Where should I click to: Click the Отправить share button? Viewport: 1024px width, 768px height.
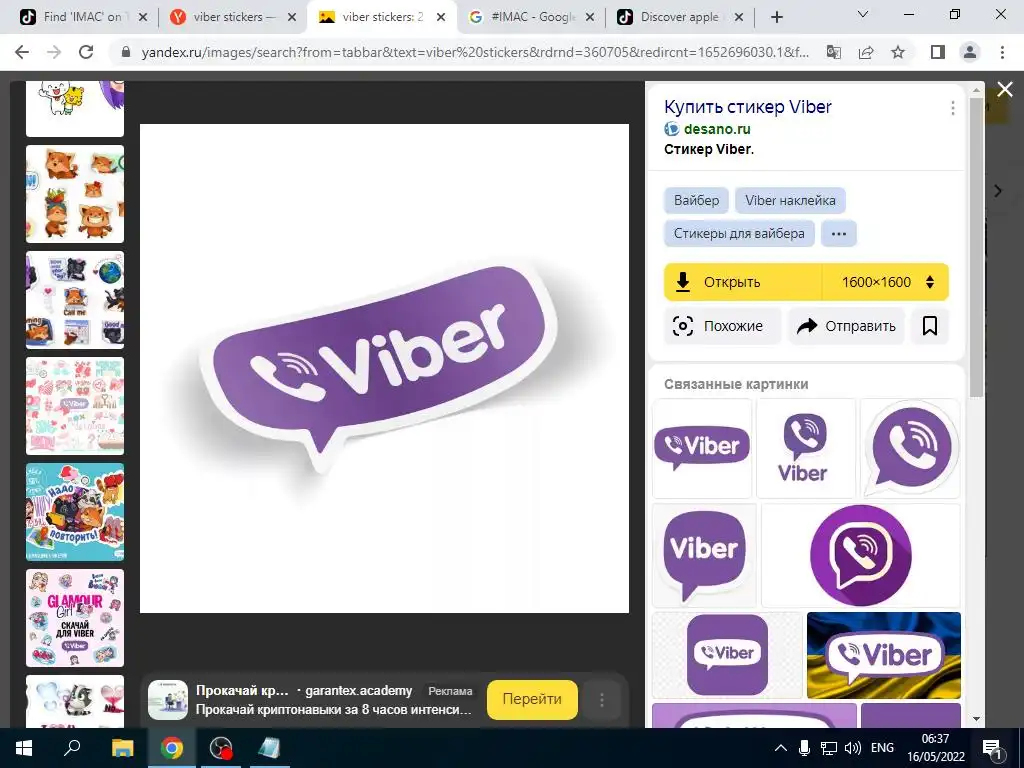point(846,325)
